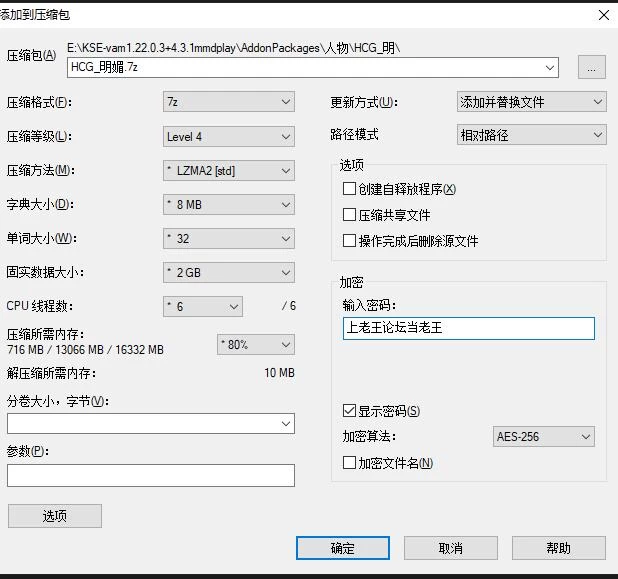This screenshot has height=579, width=618.
Task: Expand the 压缩格式 7z dropdown
Action: [229, 102]
